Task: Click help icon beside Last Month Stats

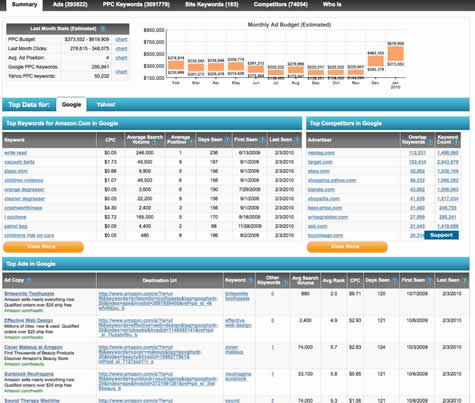Action: coord(102,29)
